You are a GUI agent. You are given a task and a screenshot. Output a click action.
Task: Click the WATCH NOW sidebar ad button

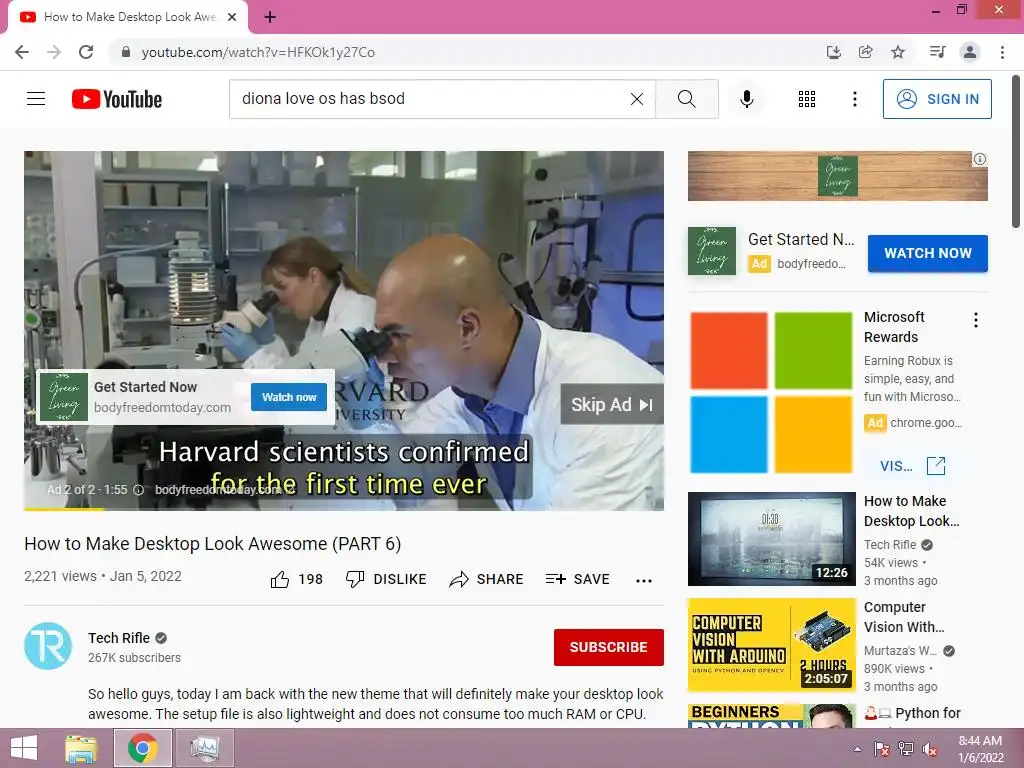927,253
